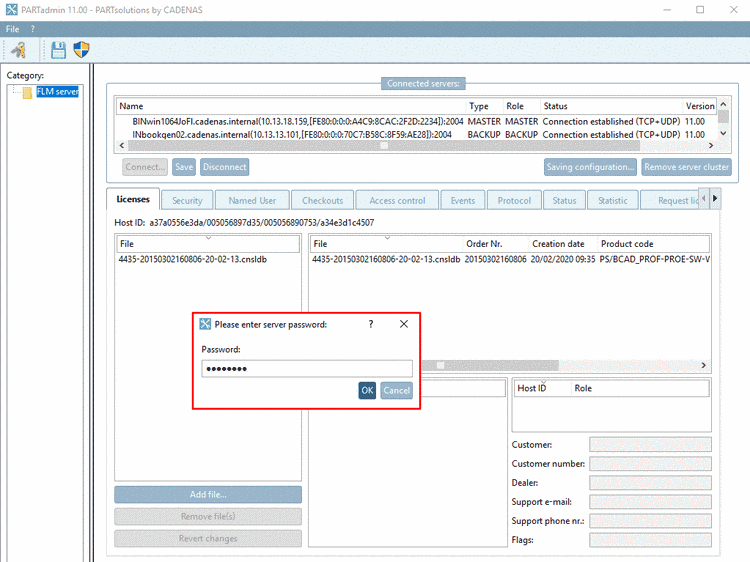
Task: Switch to the Events tab
Action: pos(463,200)
